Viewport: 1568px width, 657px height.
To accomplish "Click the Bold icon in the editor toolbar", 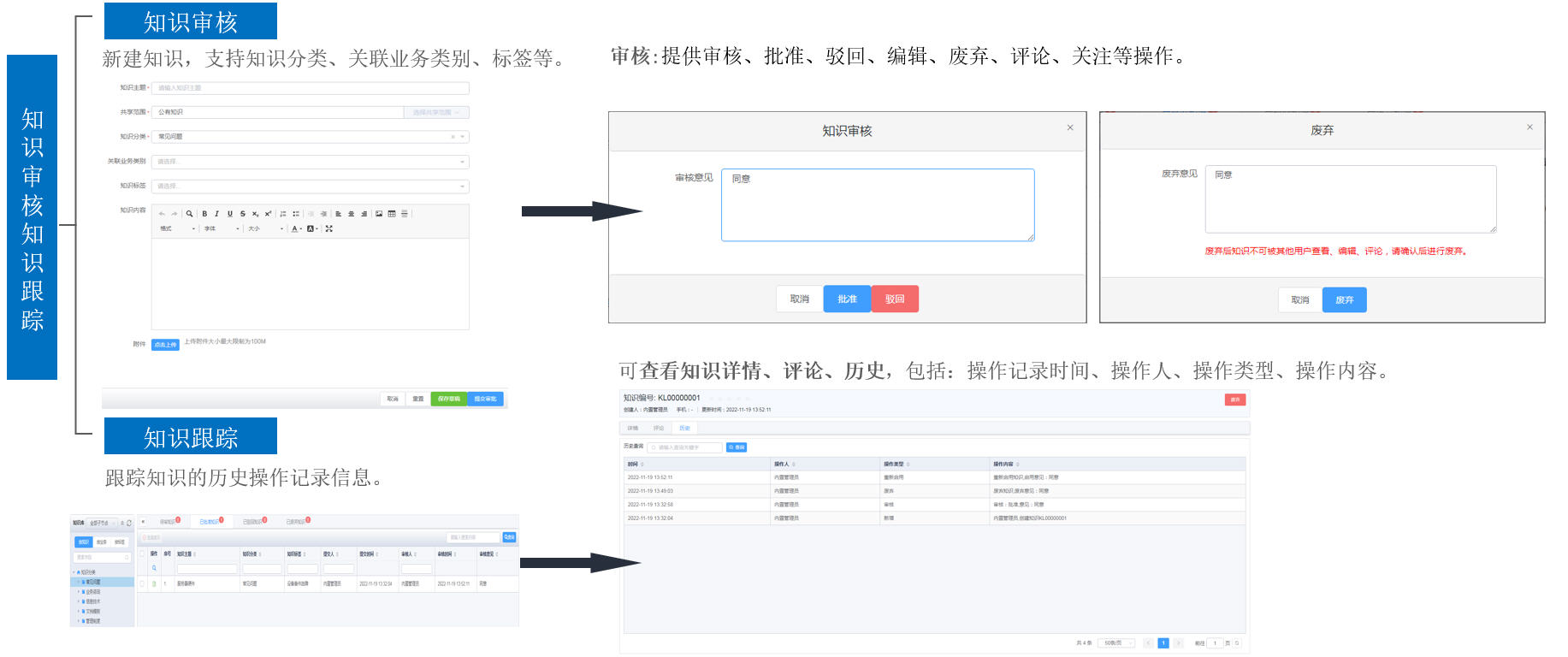I will click(x=204, y=214).
